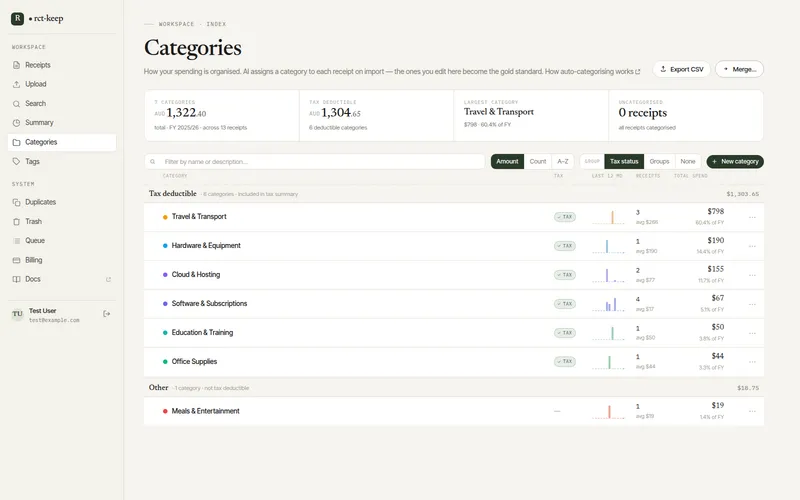Open the more menu for Office Supplies
Image resolution: width=800 pixels, height=500 pixels.
(x=752, y=362)
